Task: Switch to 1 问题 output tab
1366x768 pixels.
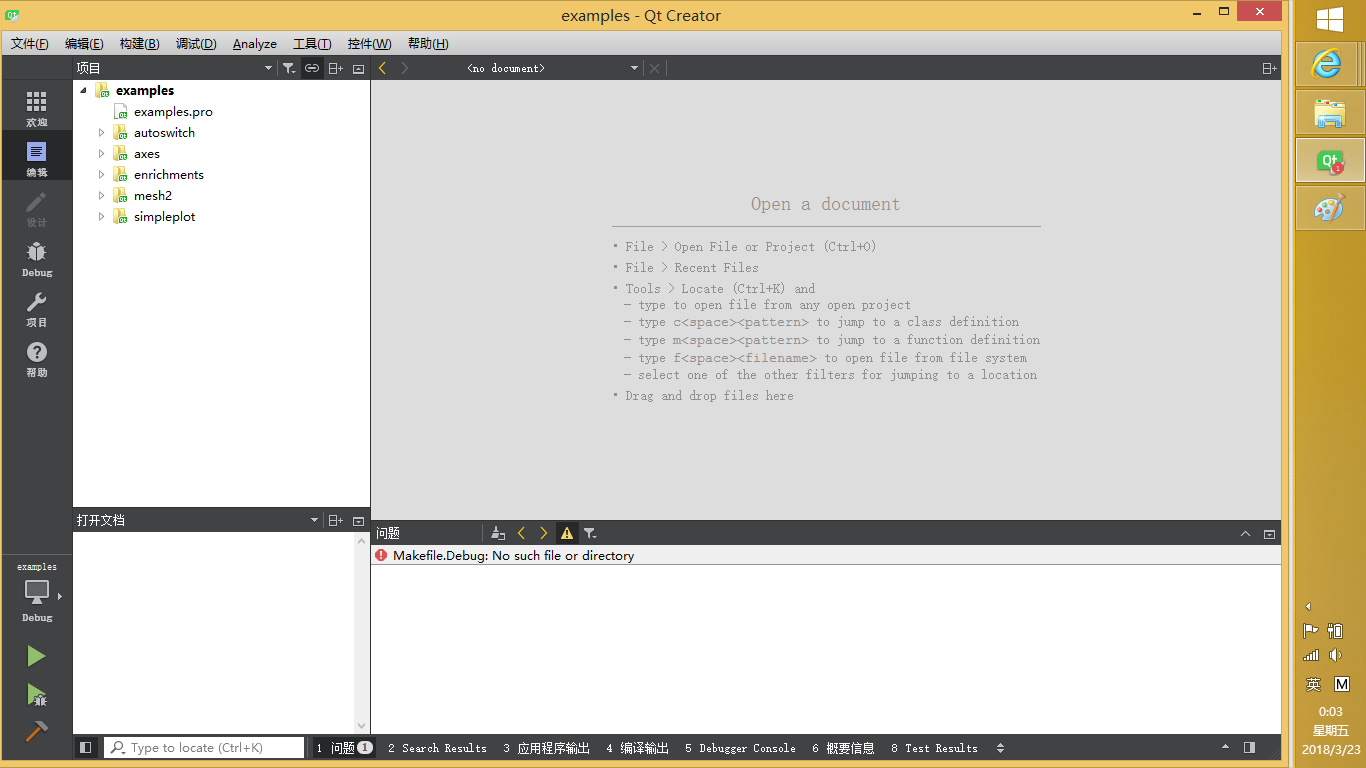Action: 344,748
